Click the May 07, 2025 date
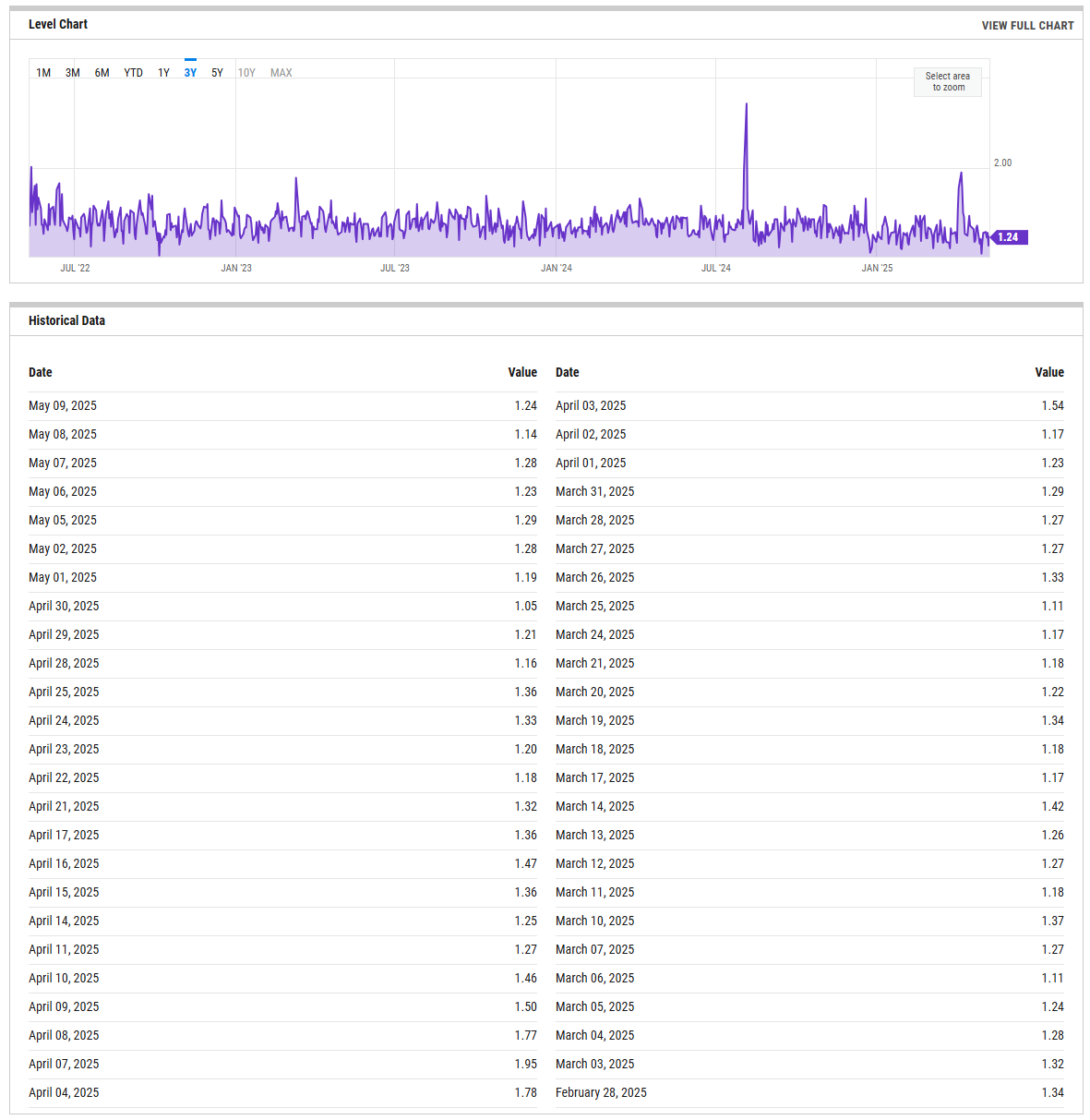This screenshot has height=1120, width=1090. 63,463
